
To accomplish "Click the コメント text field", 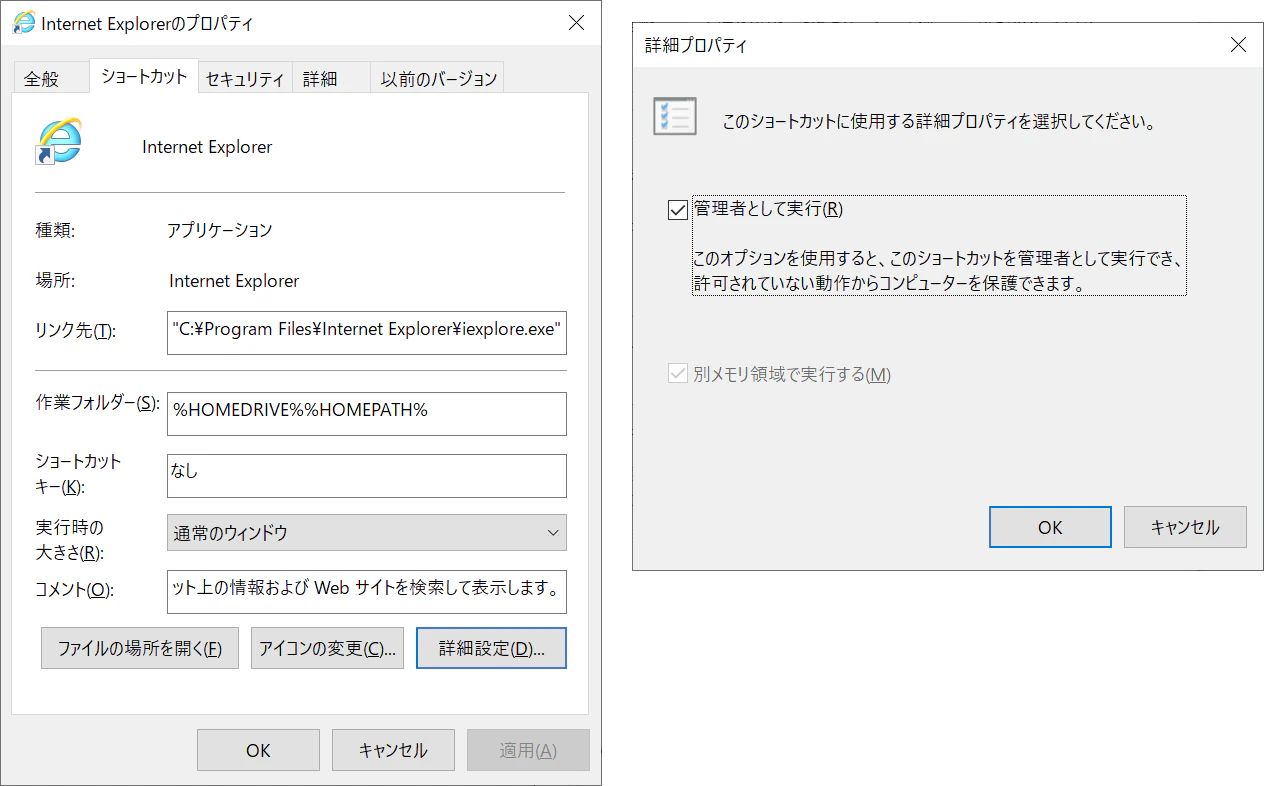I will 366,592.
